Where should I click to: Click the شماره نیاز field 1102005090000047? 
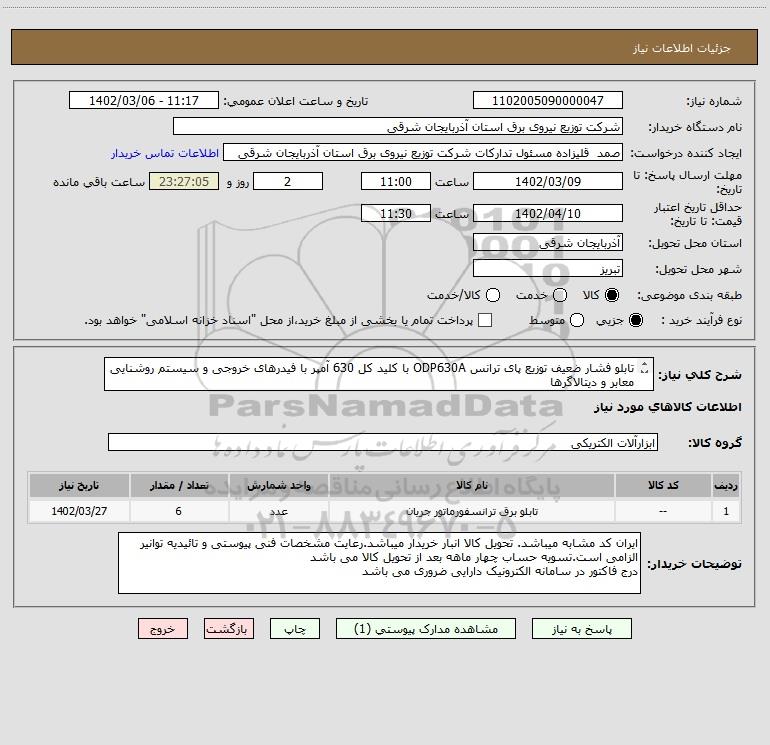tap(548, 100)
